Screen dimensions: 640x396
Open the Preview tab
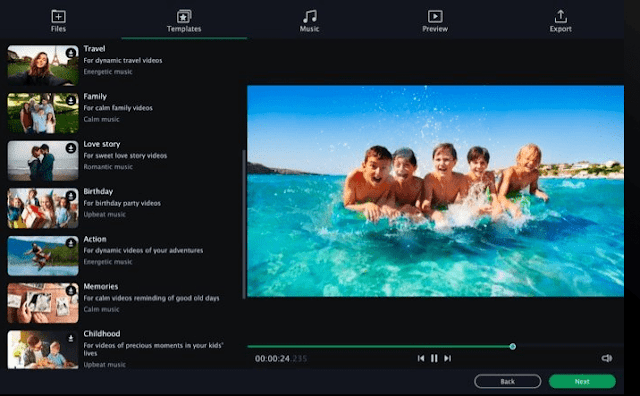[435, 20]
